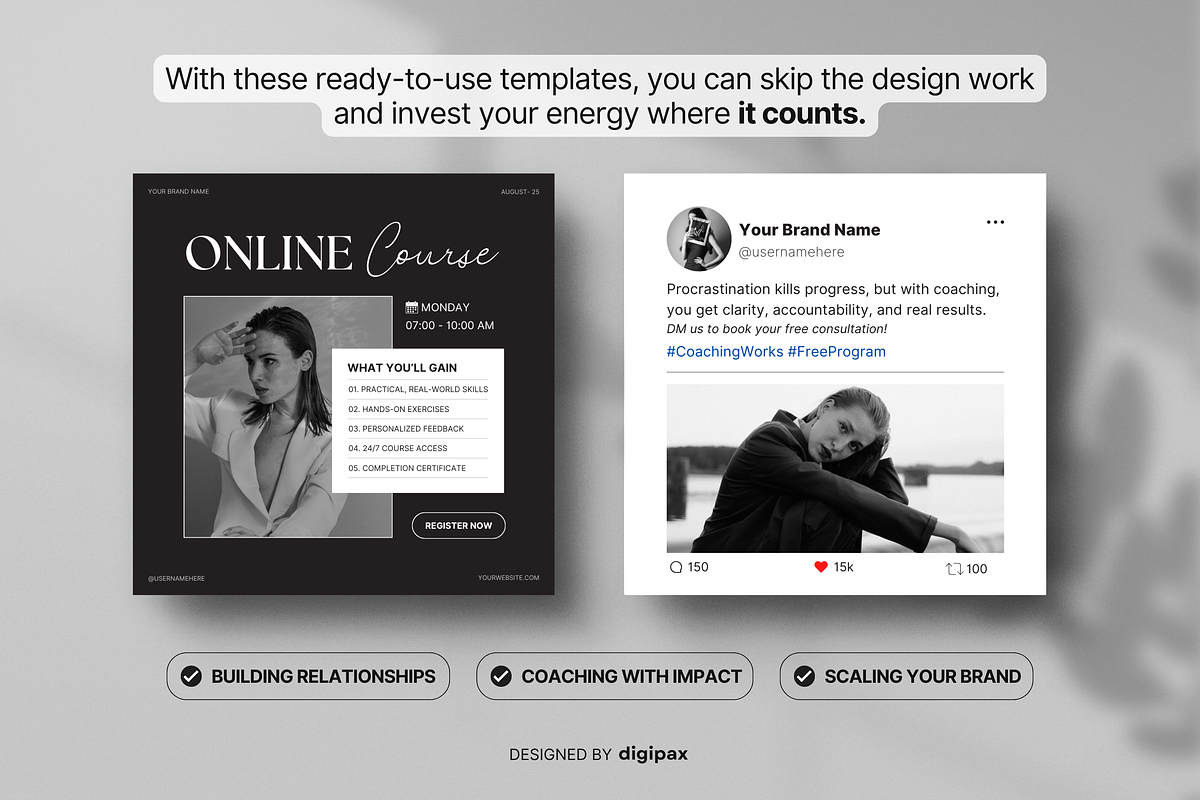This screenshot has height=800, width=1200.
Task: Click the REGISTER NOW button
Action: click(459, 526)
